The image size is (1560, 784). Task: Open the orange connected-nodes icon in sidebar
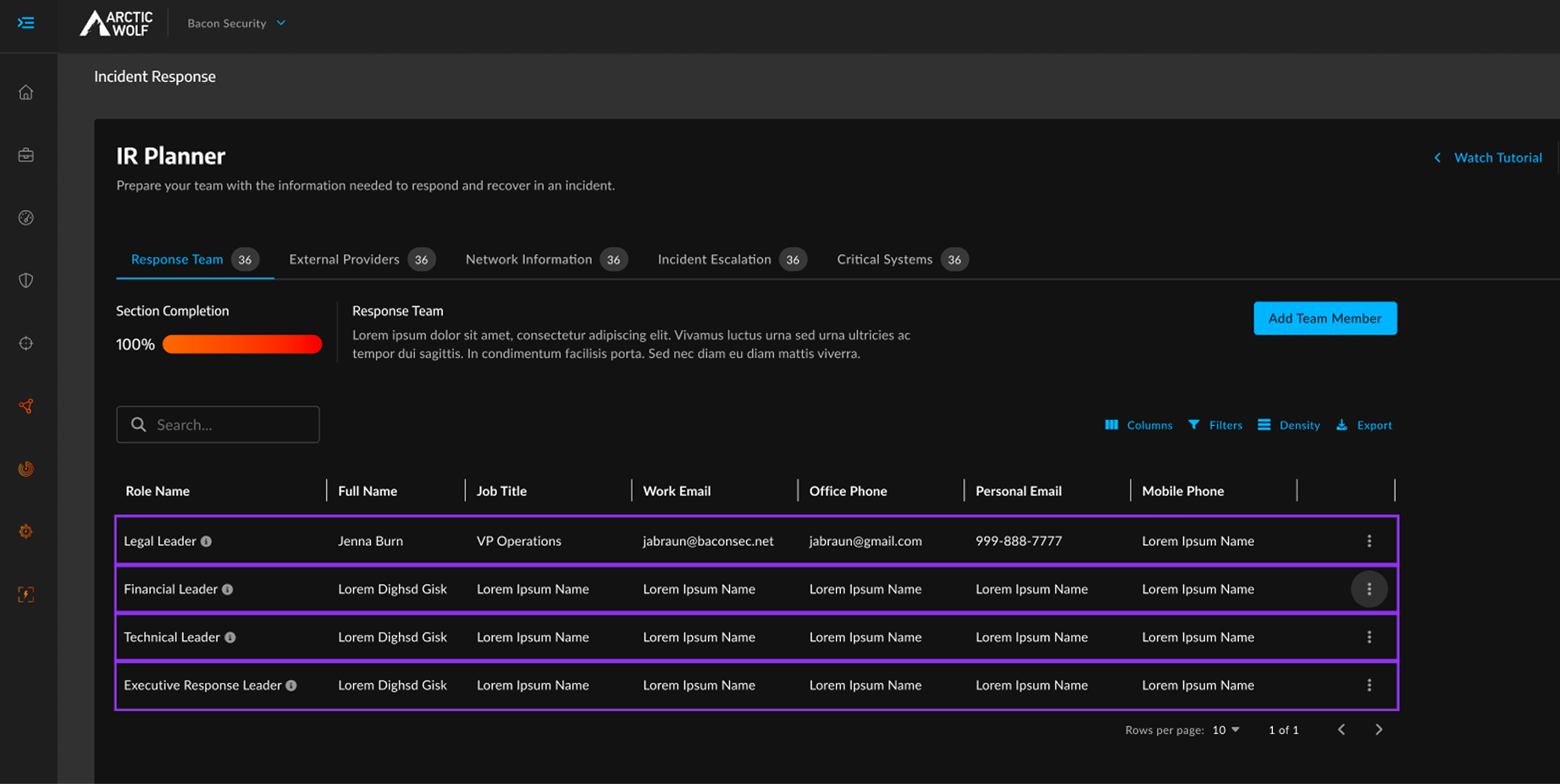coord(26,406)
